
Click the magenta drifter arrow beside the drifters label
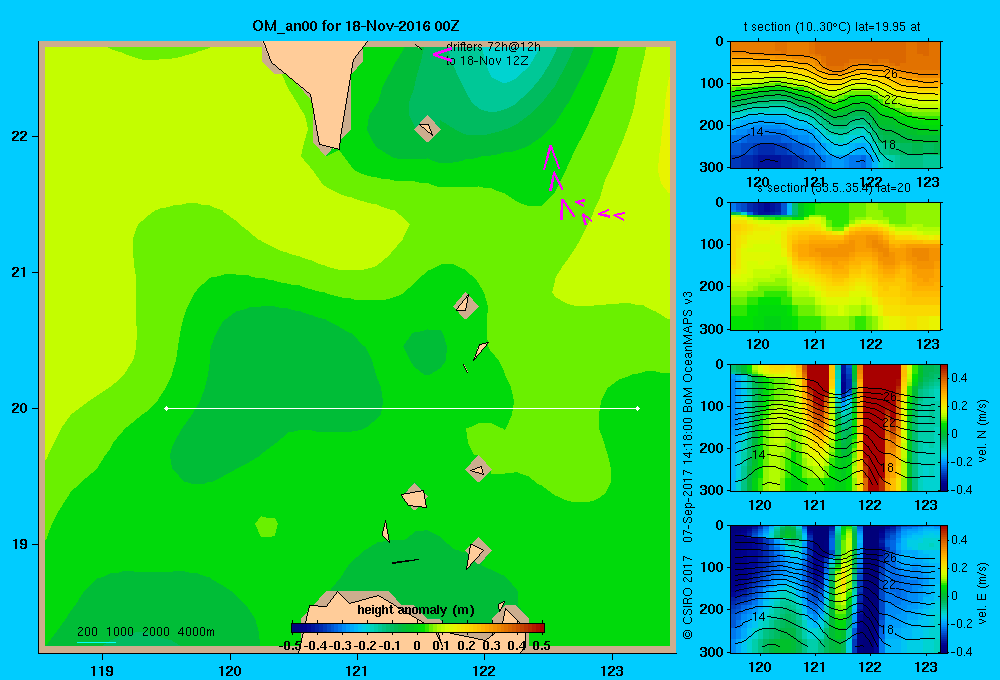(x=442, y=55)
